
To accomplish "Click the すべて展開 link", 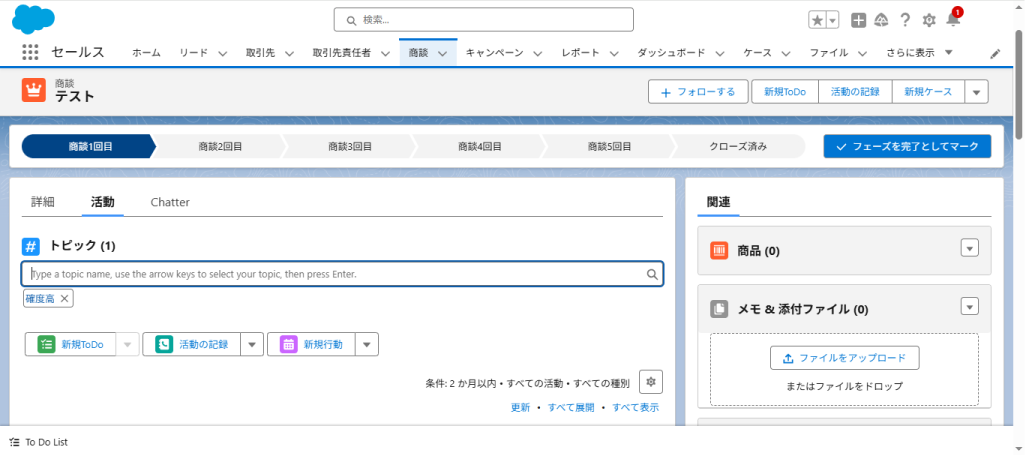I will (x=571, y=407).
